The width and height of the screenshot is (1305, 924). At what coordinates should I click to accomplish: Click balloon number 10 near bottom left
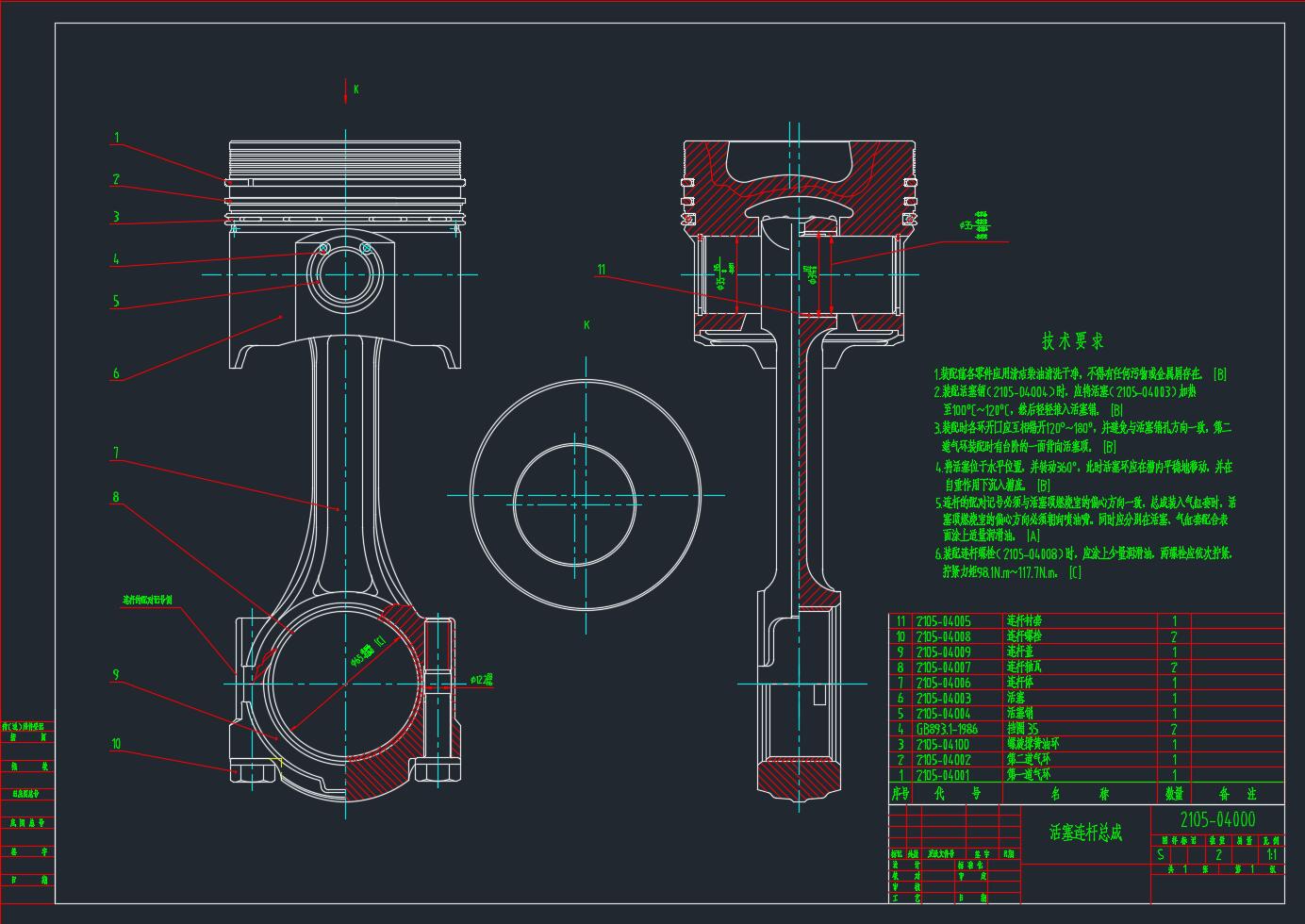point(116,744)
